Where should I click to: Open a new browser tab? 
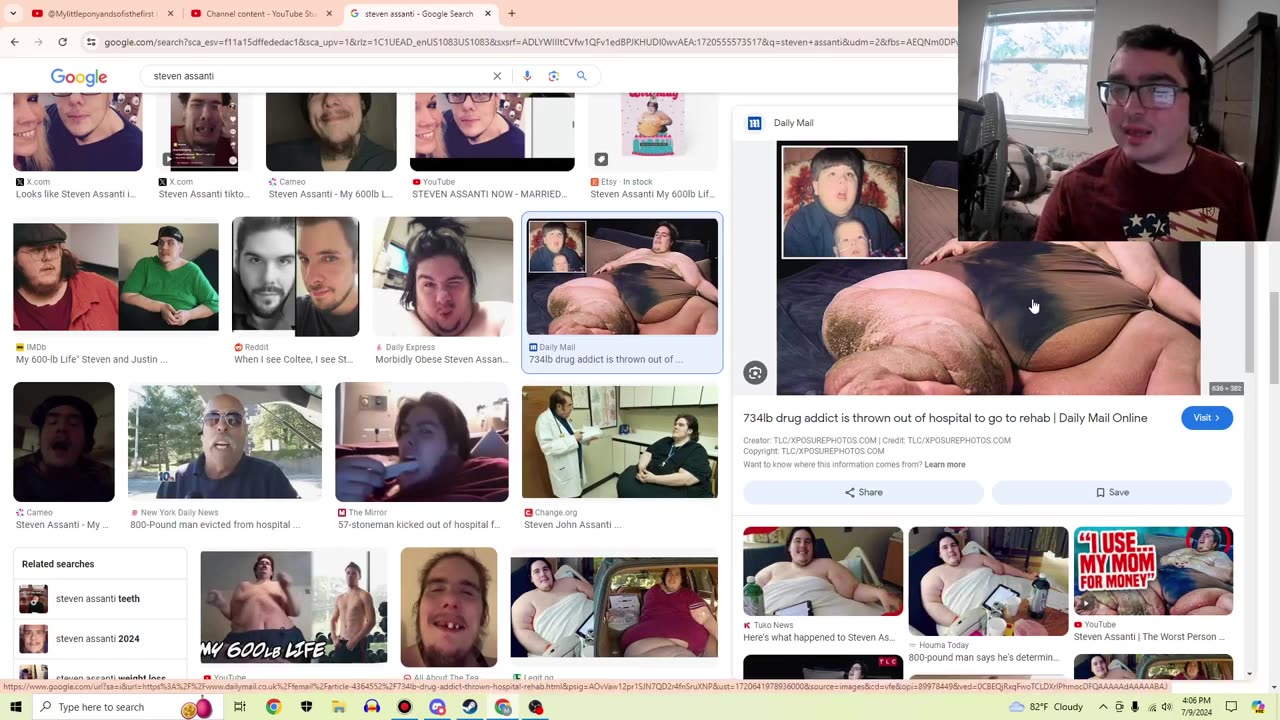(x=512, y=14)
